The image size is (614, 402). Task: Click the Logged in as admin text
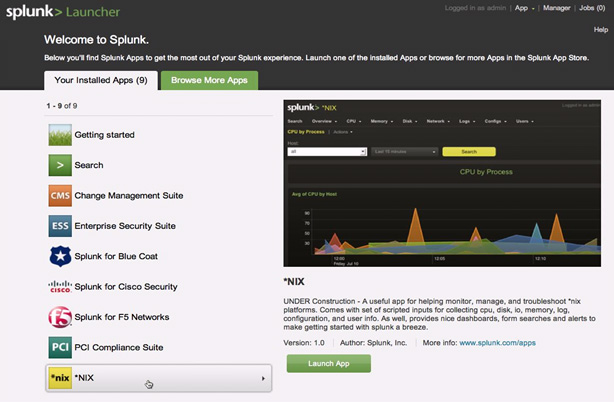click(475, 8)
